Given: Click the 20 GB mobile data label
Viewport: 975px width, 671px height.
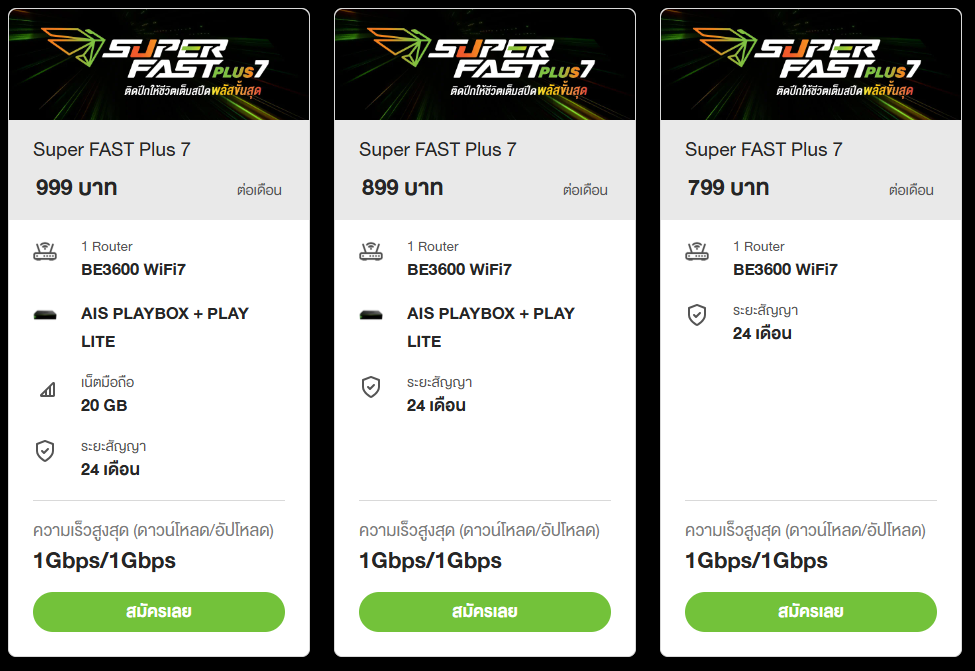Looking at the screenshot, I should click(104, 405).
